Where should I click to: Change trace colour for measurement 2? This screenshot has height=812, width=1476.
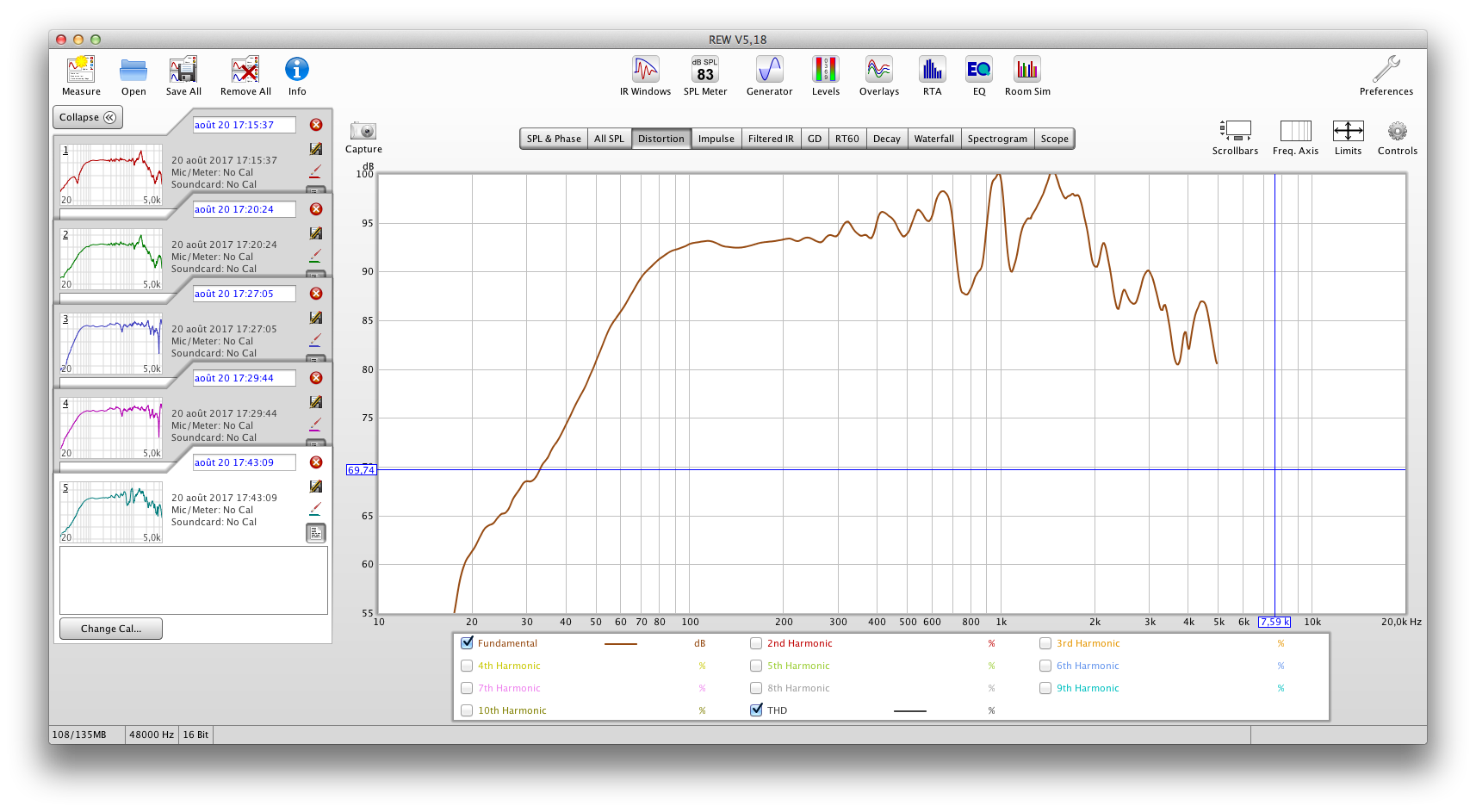tap(315, 257)
